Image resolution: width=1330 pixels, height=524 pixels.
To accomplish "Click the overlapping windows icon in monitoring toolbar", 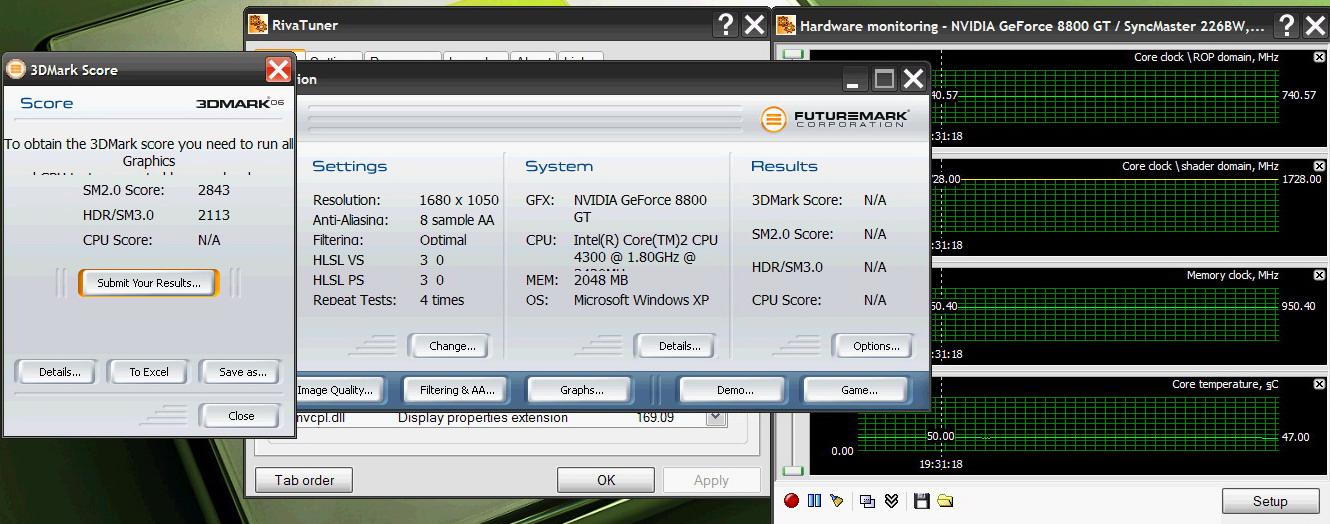I will (868, 501).
